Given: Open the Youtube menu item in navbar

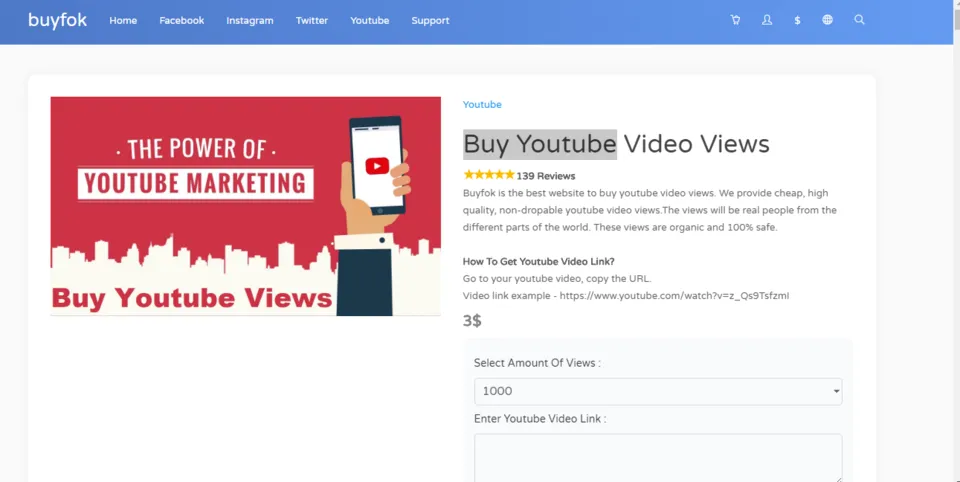Looking at the screenshot, I should pos(370,20).
